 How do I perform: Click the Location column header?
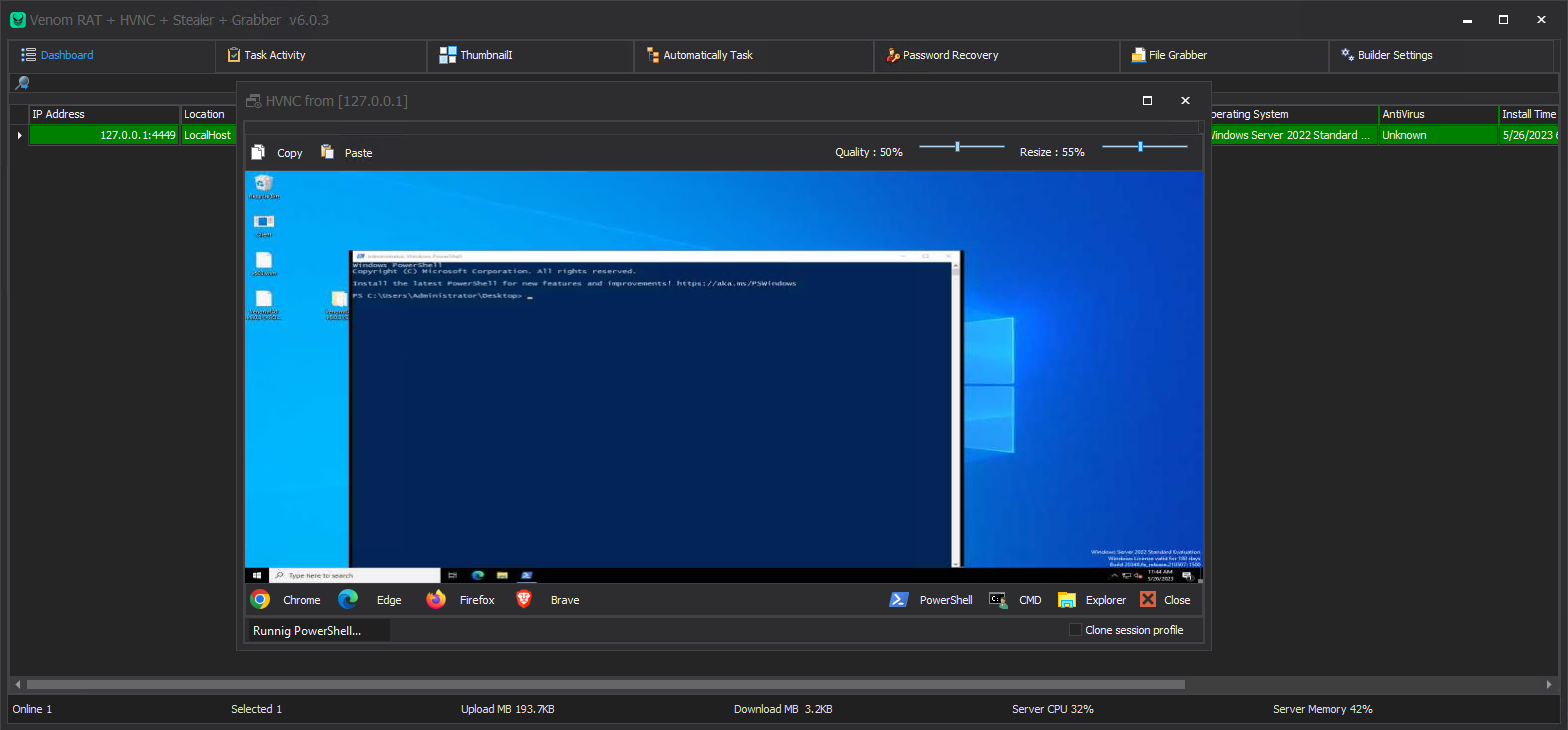pyautogui.click(x=207, y=114)
